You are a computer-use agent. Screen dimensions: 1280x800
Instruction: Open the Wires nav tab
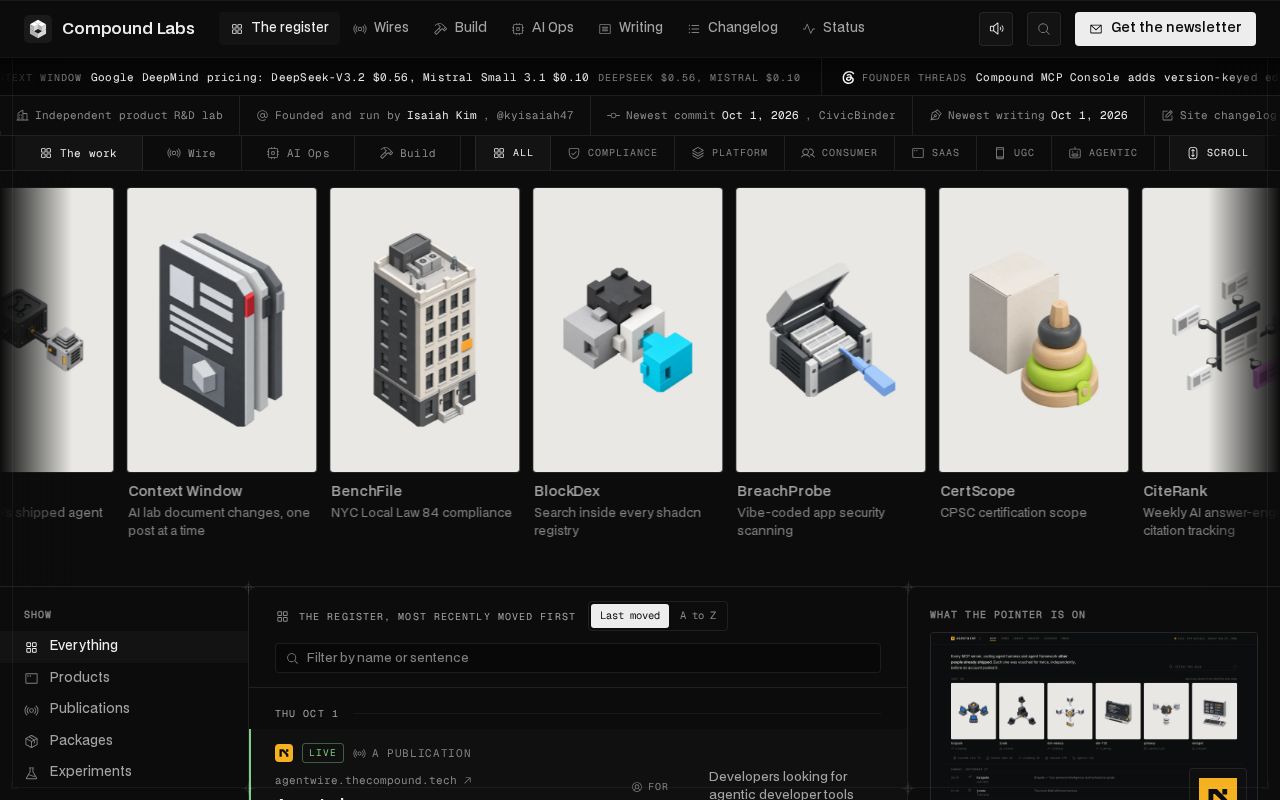point(381,28)
